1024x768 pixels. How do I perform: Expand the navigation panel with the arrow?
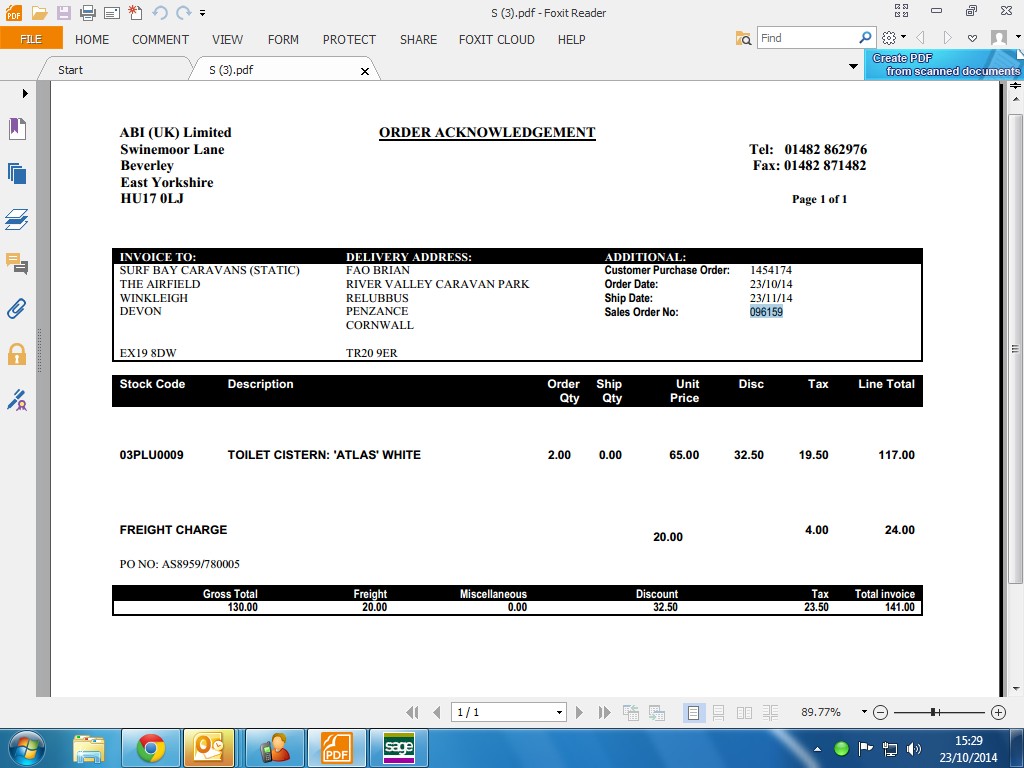point(25,93)
